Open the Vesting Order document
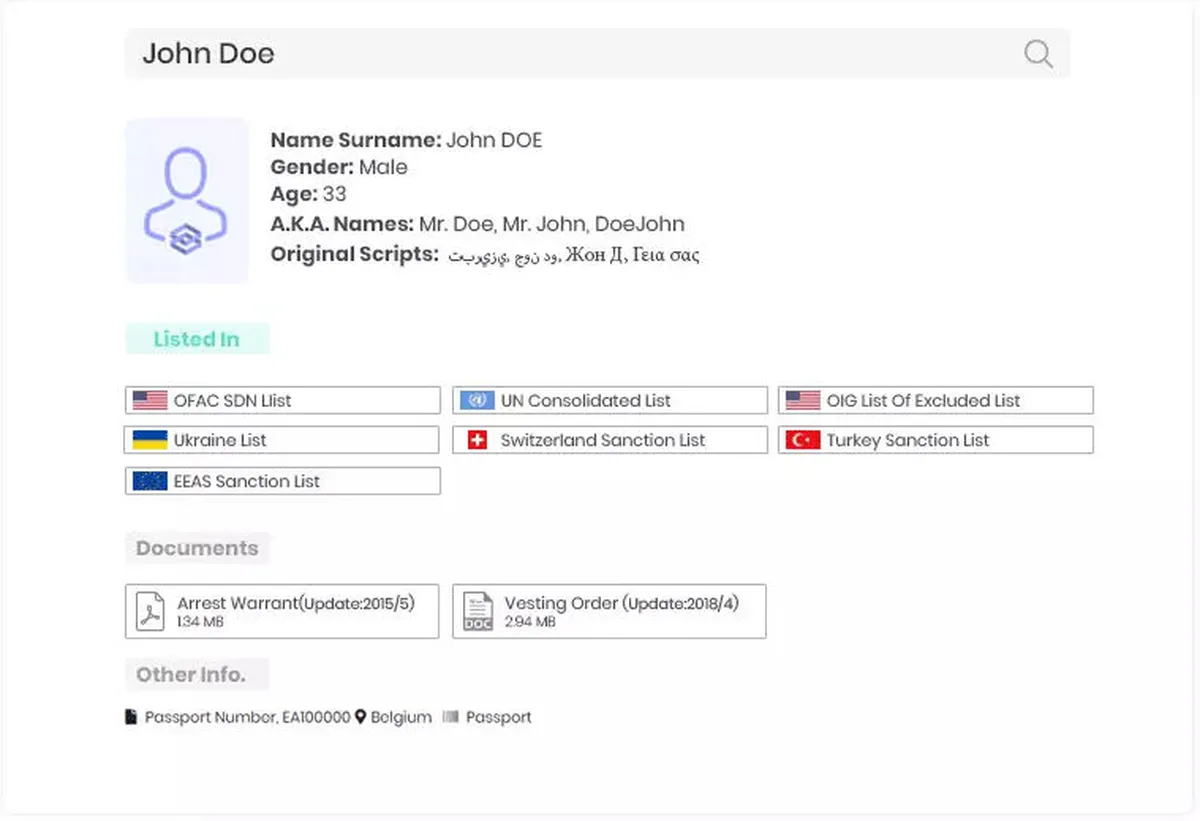This screenshot has height=821, width=1200. point(609,611)
